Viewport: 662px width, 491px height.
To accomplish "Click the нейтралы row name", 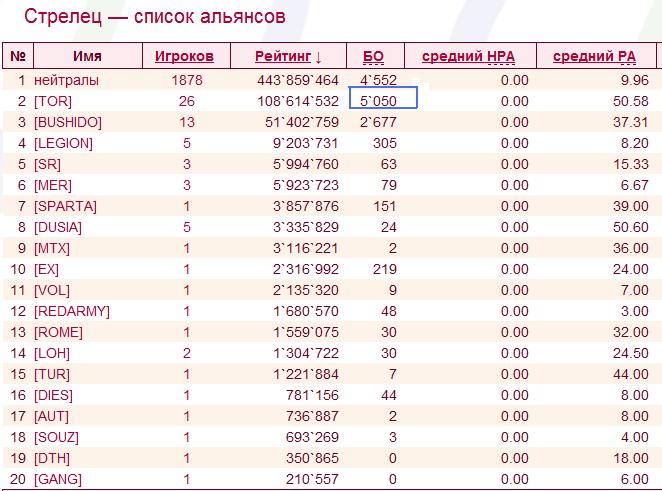I will [x=66, y=80].
